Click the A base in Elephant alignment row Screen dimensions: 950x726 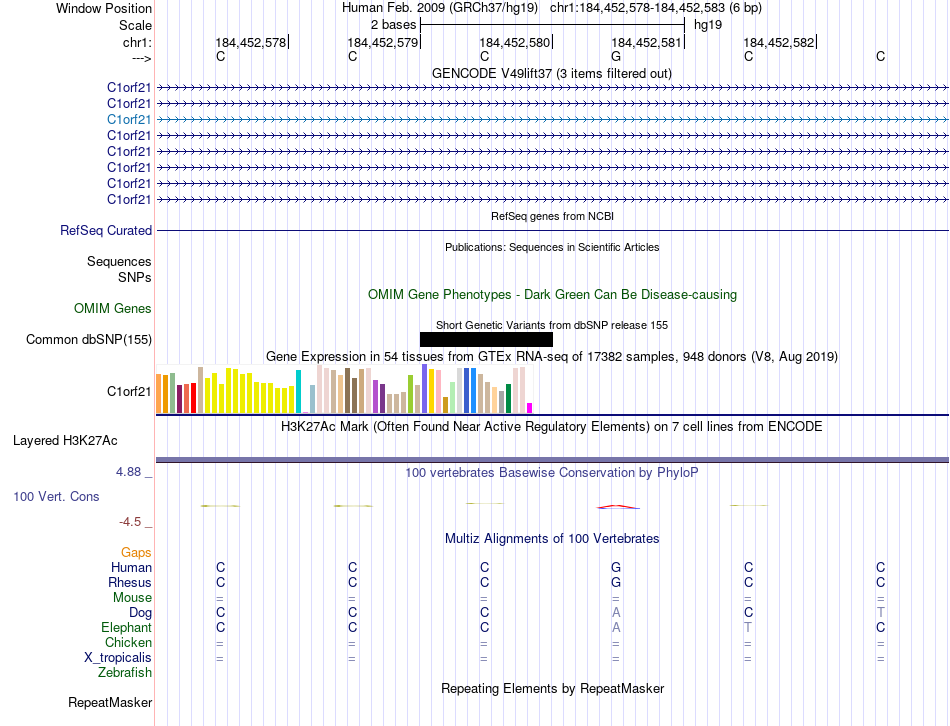[616, 627]
